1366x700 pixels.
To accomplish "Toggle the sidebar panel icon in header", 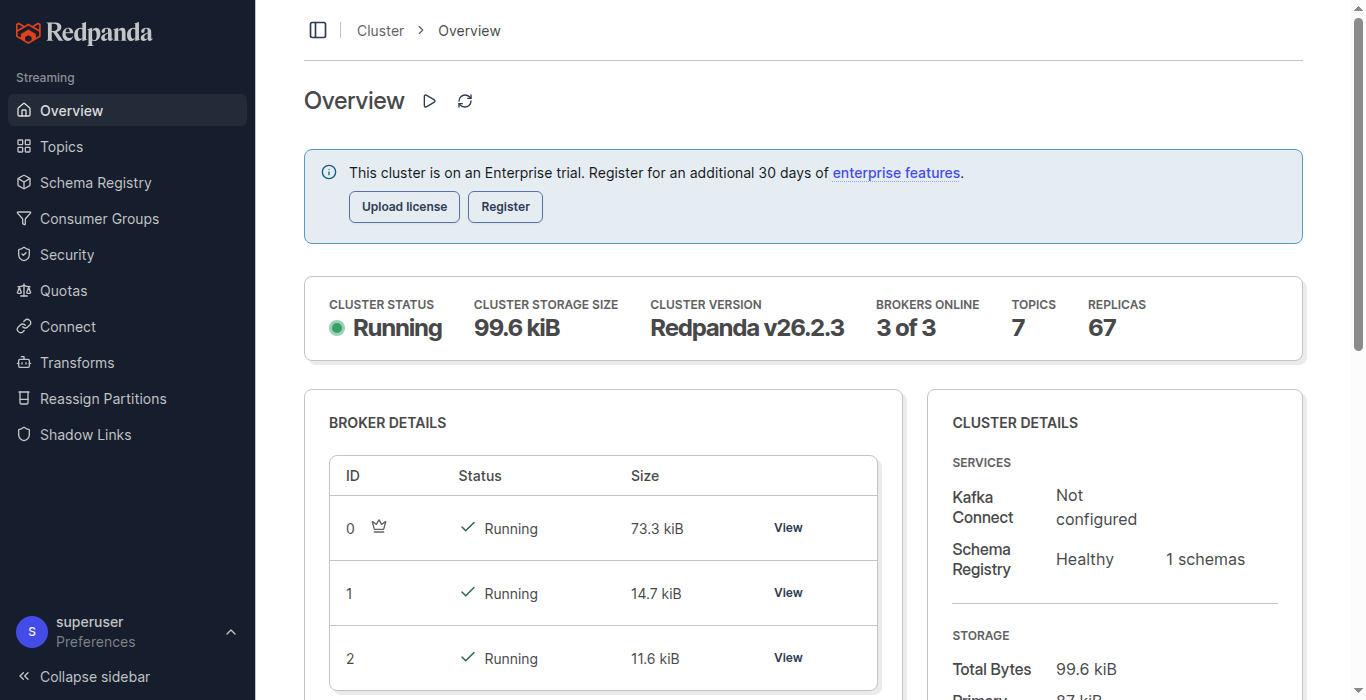I will point(318,30).
